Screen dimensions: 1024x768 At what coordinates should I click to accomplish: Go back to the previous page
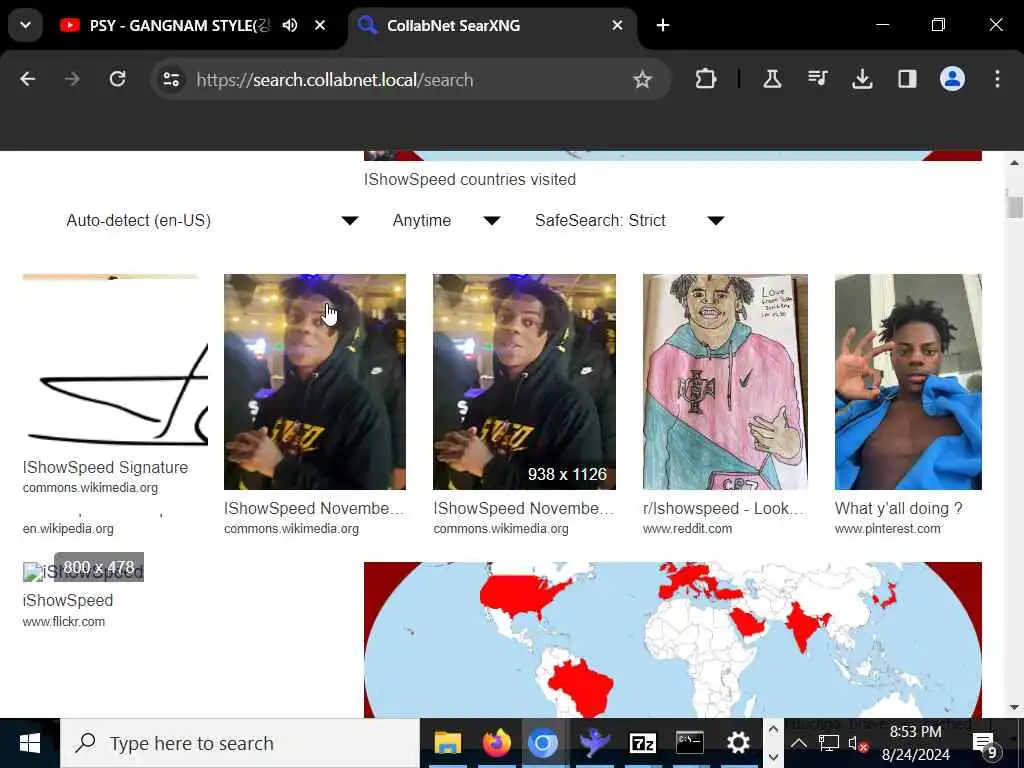click(27, 80)
